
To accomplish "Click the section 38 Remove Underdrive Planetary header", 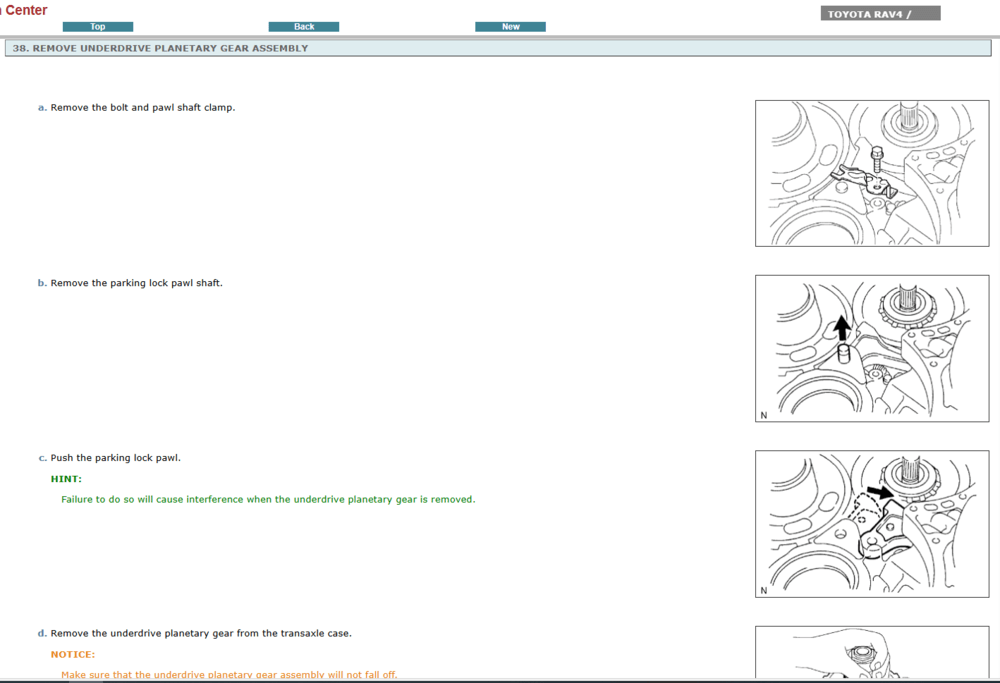I will coord(160,48).
